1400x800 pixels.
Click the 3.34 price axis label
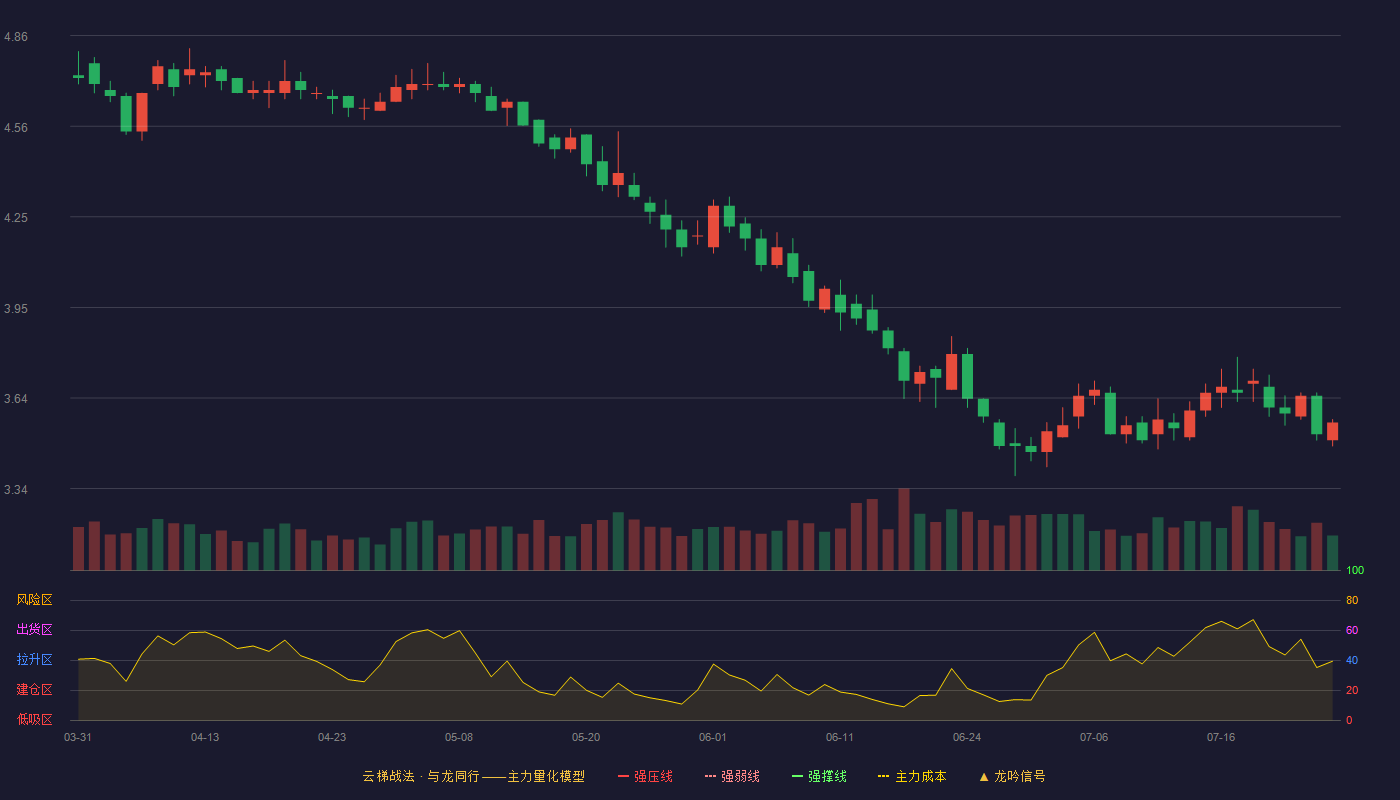[16, 490]
